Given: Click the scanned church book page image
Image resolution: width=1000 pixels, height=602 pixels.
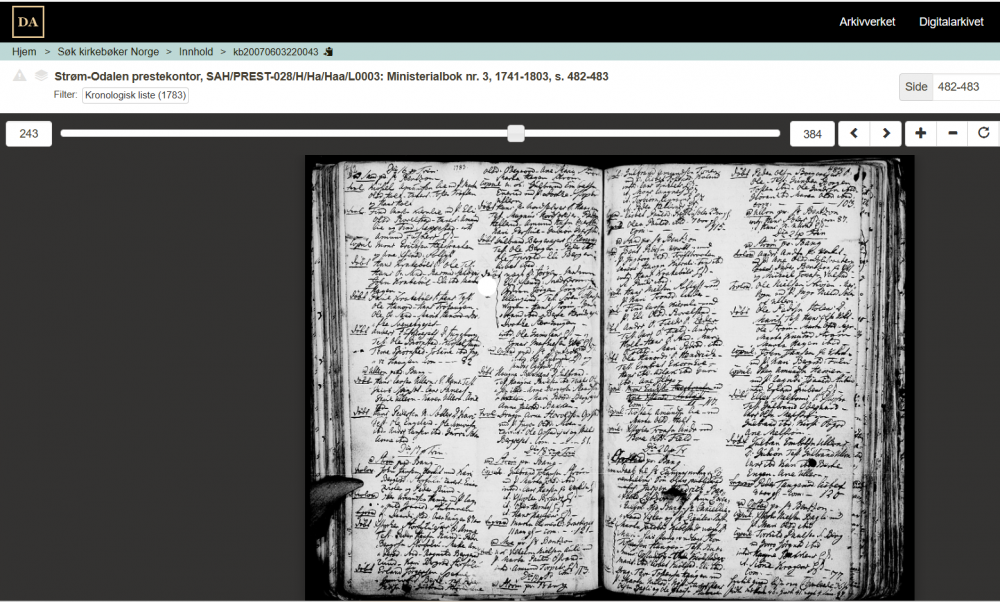Looking at the screenshot, I should pyautogui.click(x=609, y=378).
